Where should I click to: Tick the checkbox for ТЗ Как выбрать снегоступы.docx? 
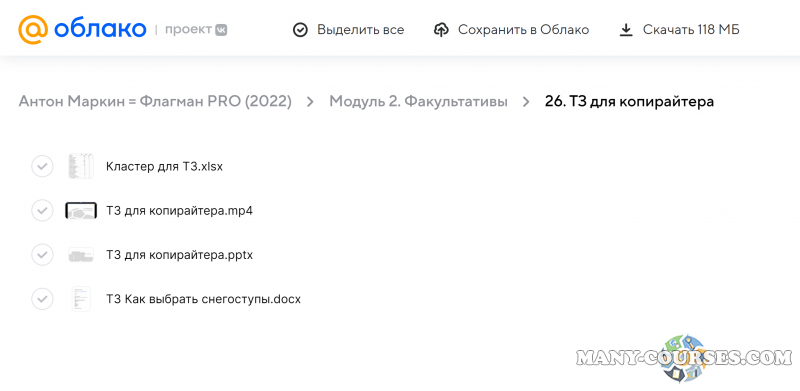[x=42, y=299]
